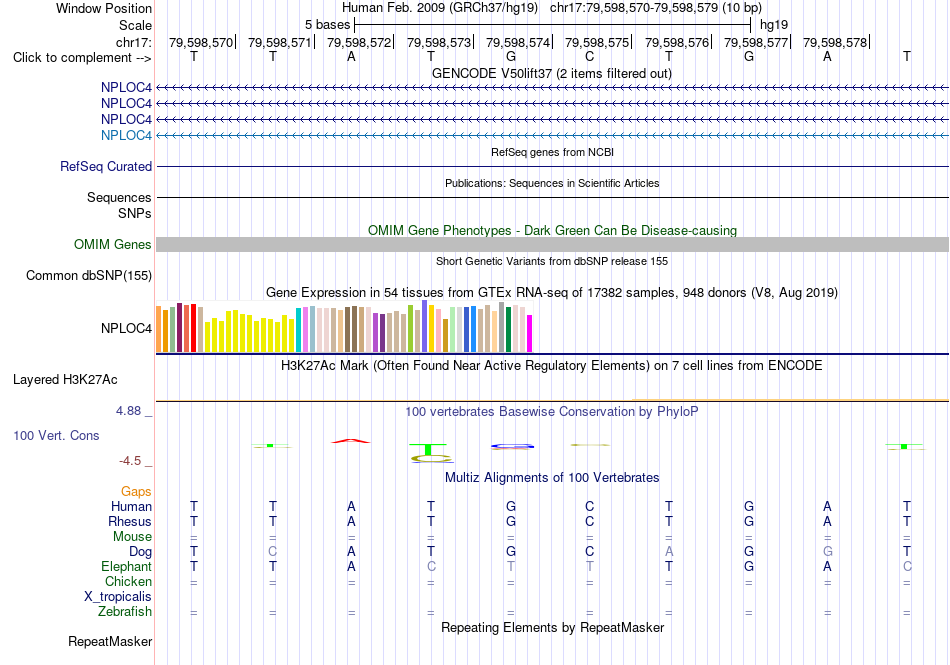Click the NPLOC4 GTEx track label
950x665 pixels.
point(126,328)
